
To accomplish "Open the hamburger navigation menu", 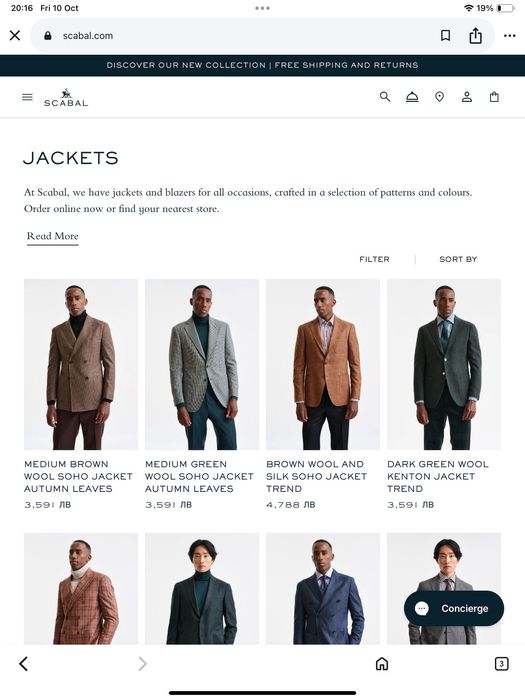I will point(27,97).
